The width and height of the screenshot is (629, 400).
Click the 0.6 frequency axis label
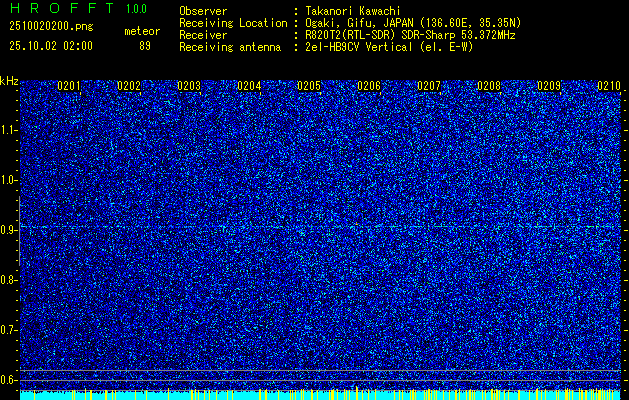click(8, 380)
